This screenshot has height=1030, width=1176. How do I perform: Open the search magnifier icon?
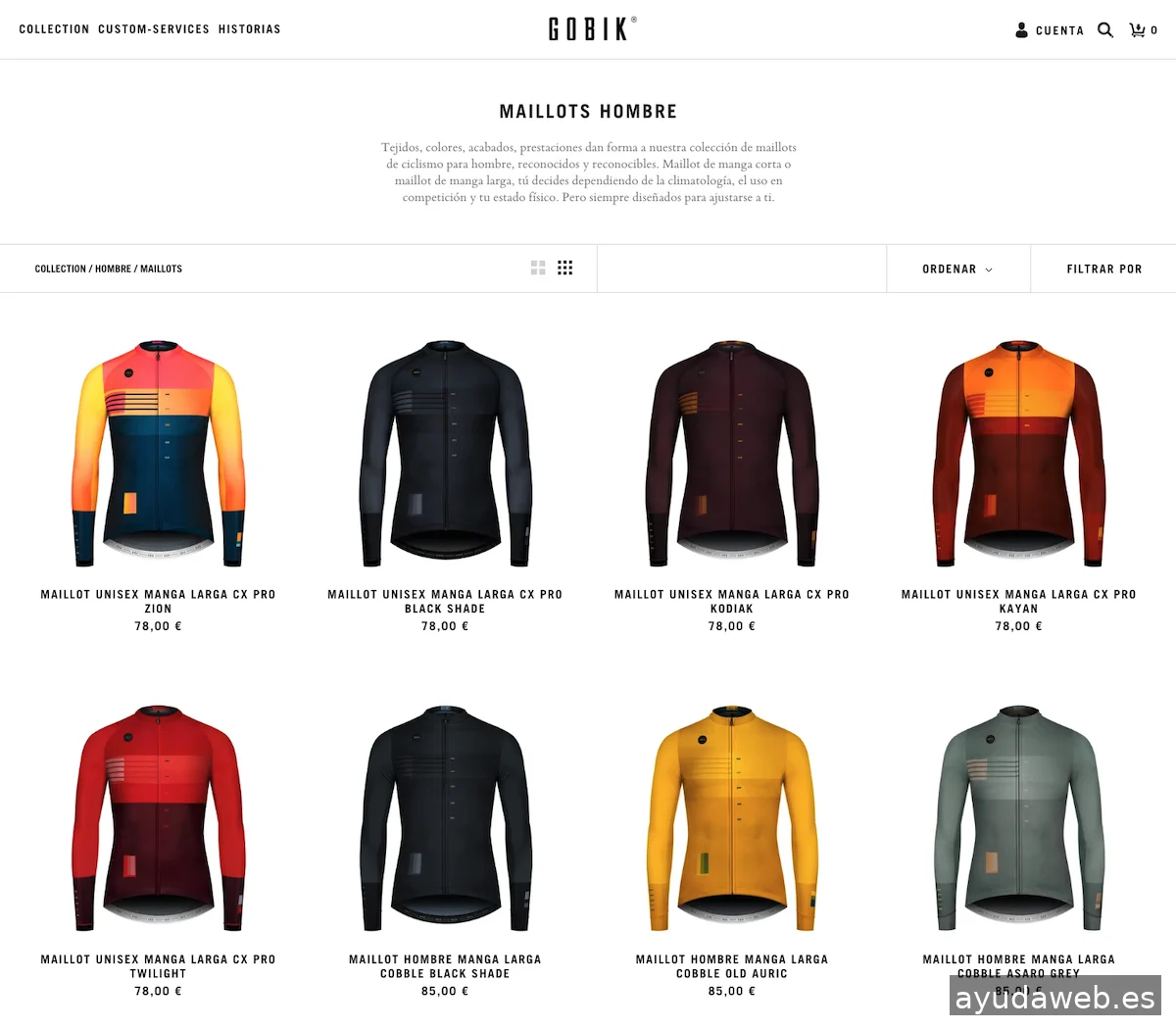click(1105, 30)
